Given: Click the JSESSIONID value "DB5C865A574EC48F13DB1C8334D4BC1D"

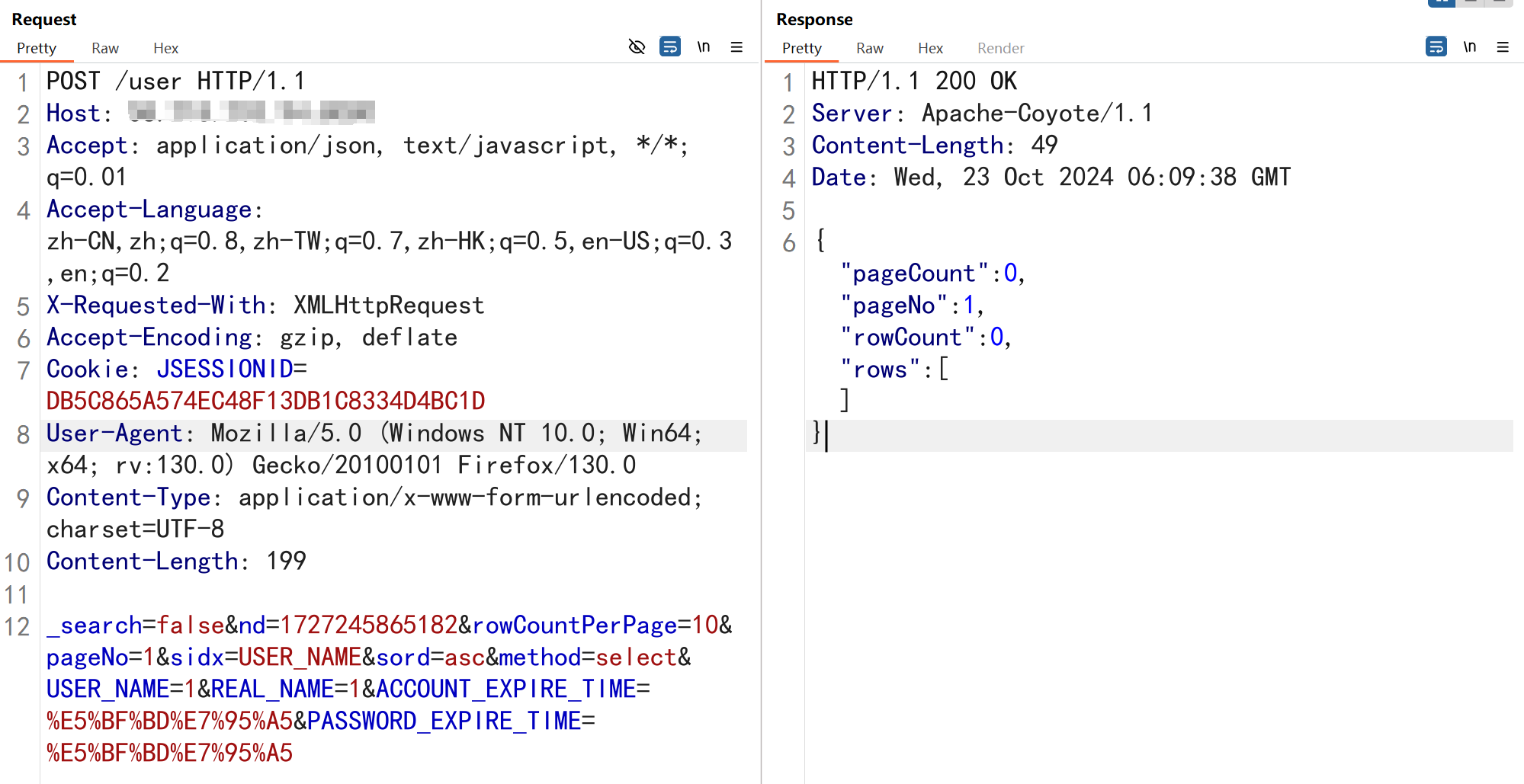Looking at the screenshot, I should point(266,401).
